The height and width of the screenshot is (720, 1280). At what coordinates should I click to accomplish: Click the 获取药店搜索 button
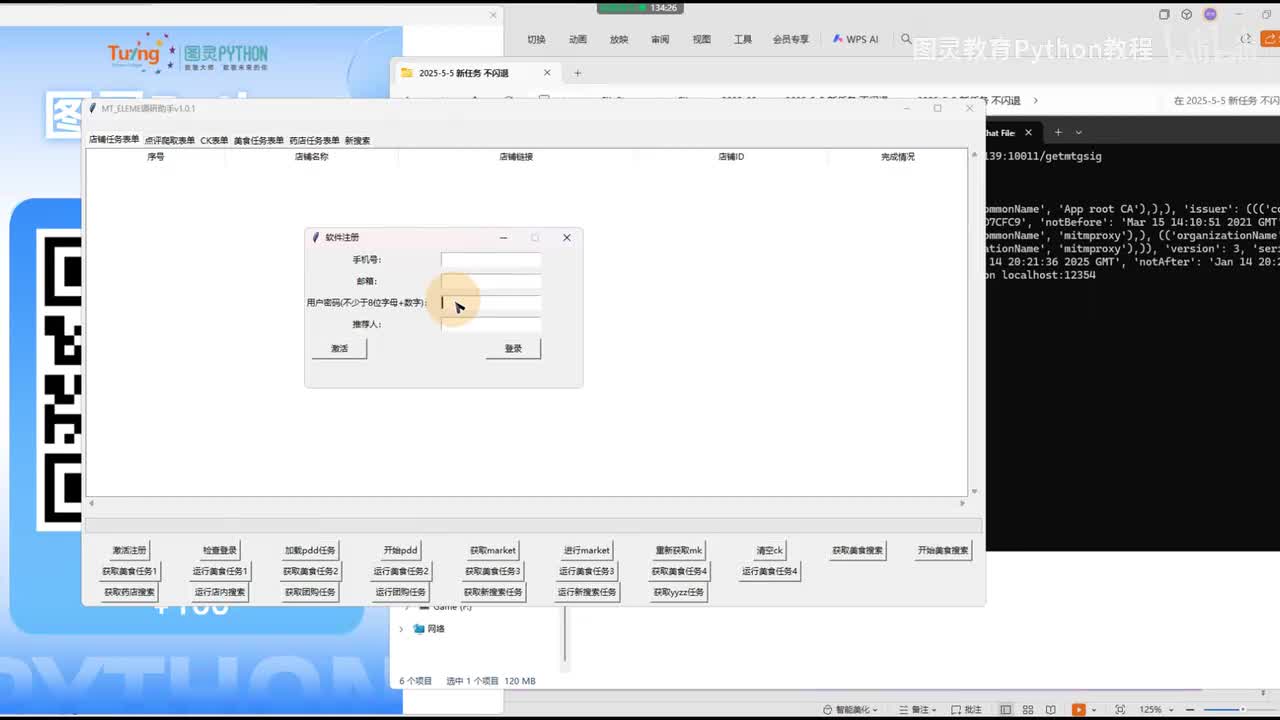[x=129, y=592]
